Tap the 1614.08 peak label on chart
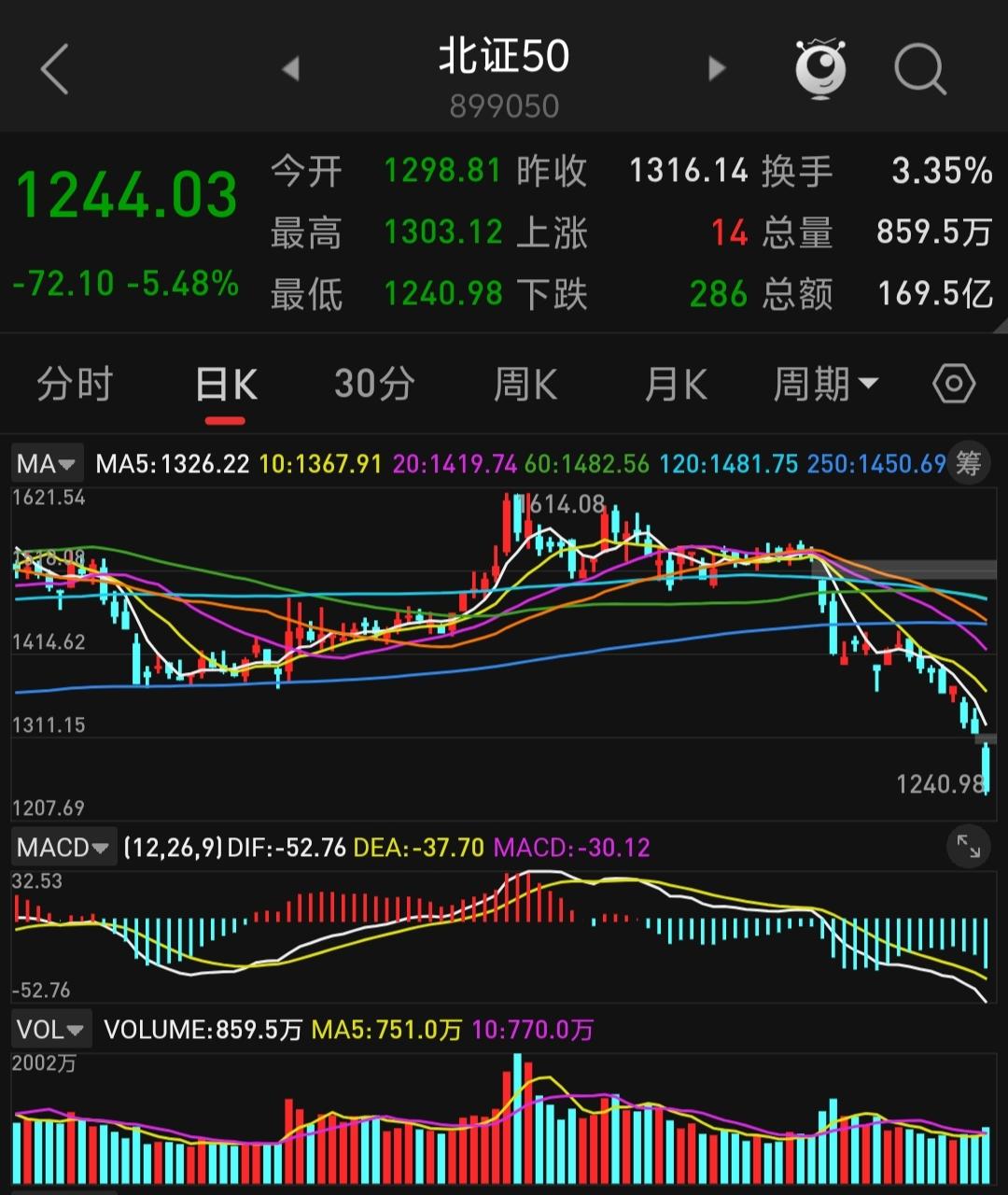This screenshot has height=1195, width=1008. click(563, 505)
